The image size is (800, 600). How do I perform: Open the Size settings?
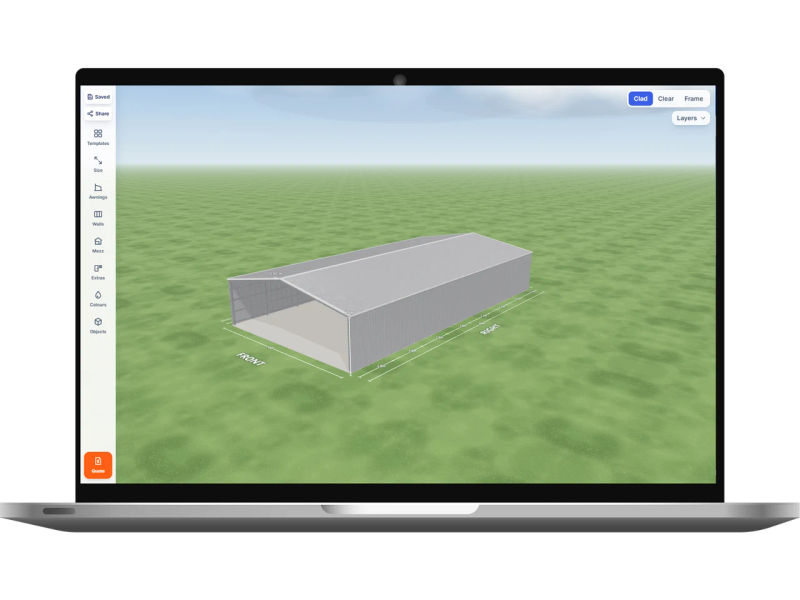[x=98, y=164]
